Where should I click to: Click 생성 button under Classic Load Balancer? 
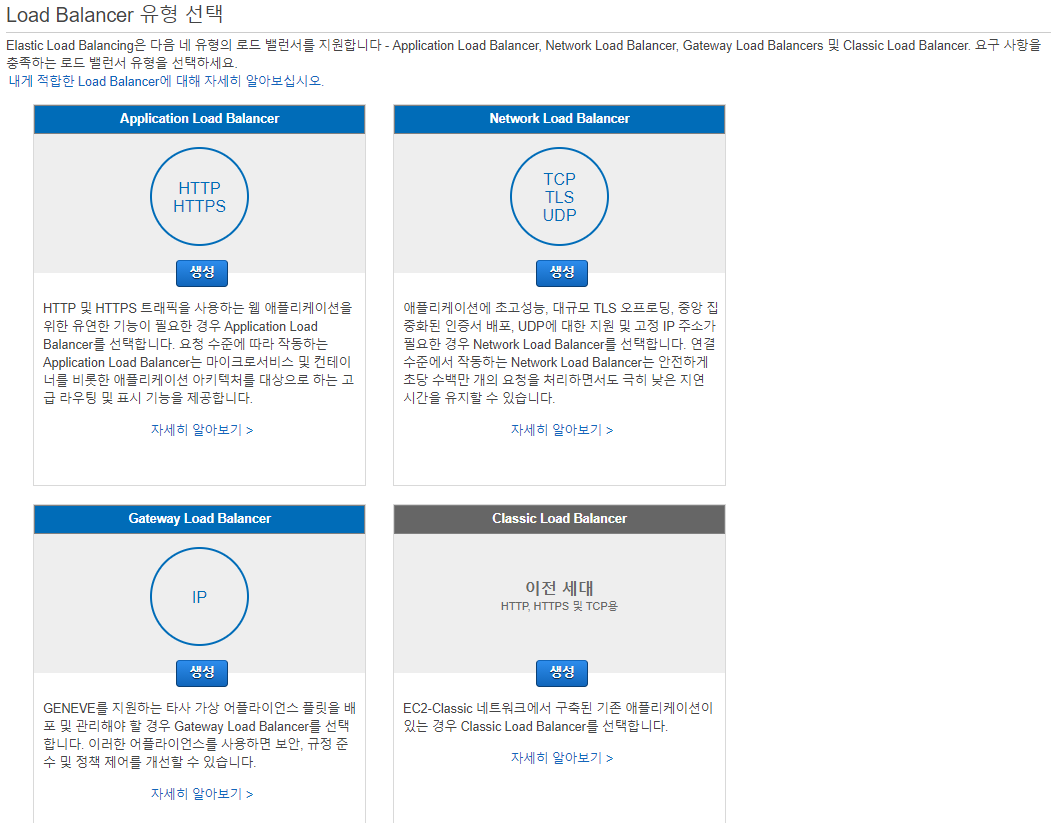click(x=562, y=673)
